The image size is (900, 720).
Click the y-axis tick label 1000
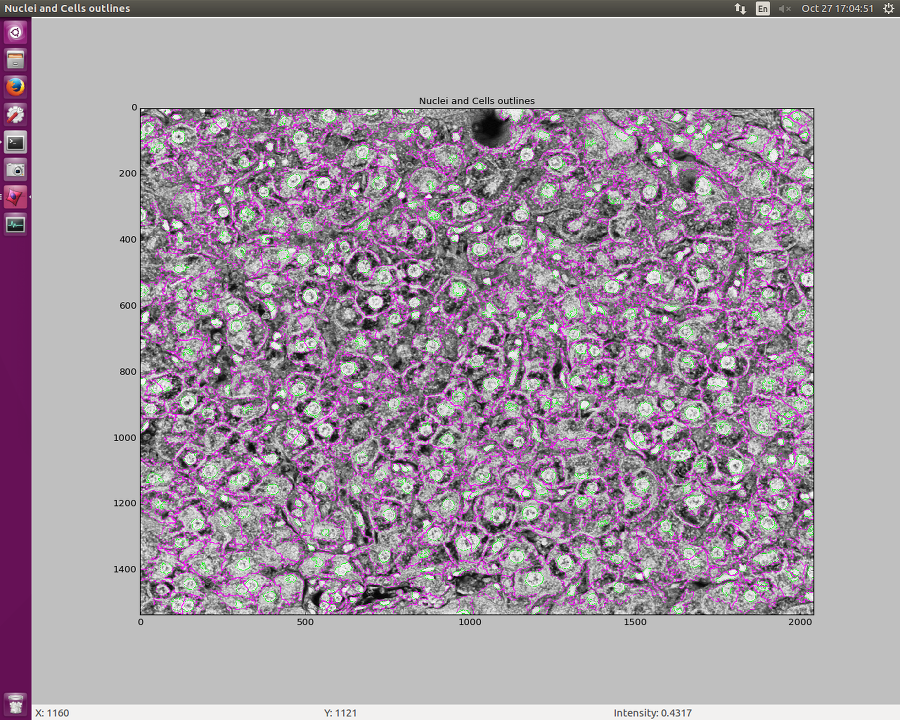pos(125,438)
